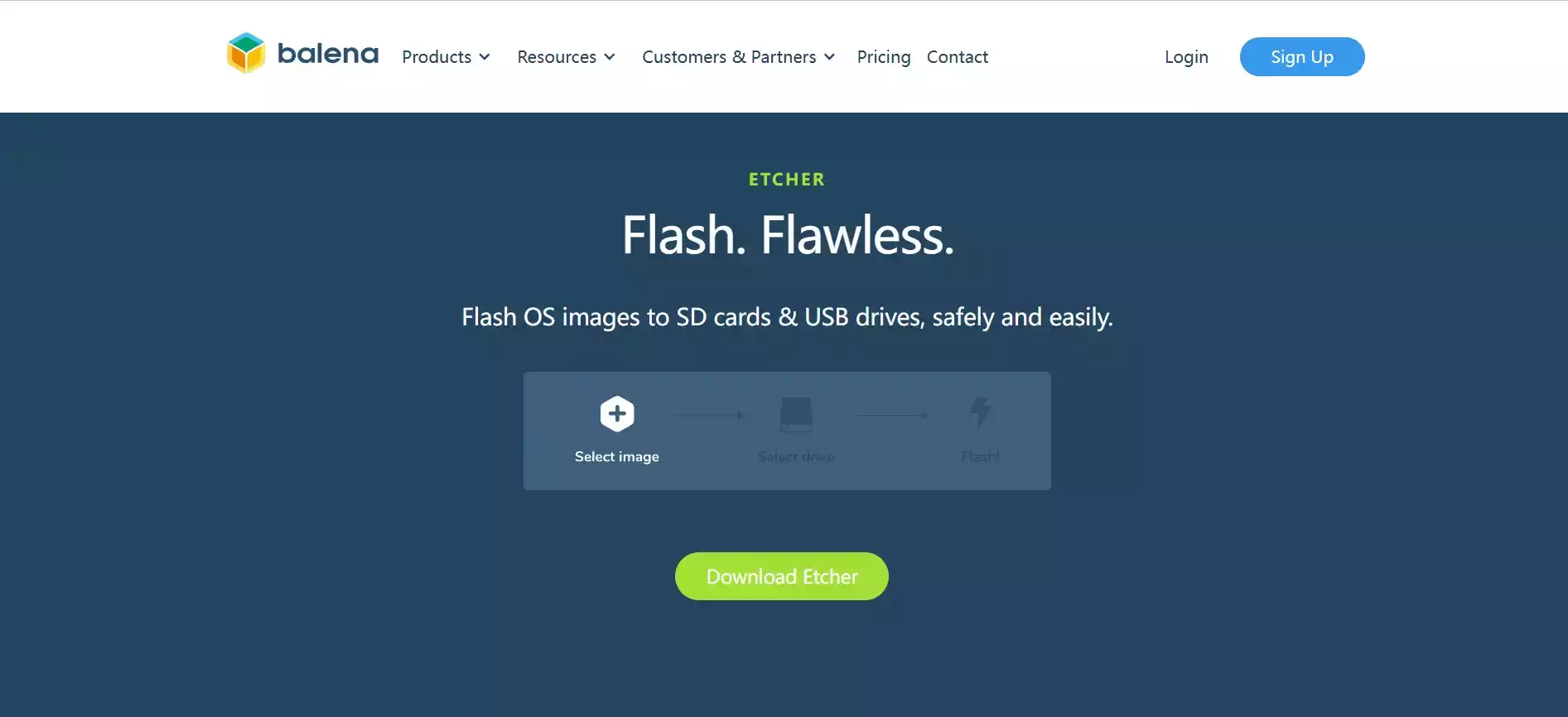The image size is (1568, 717).
Task: Click the Select image label
Action: (x=617, y=457)
